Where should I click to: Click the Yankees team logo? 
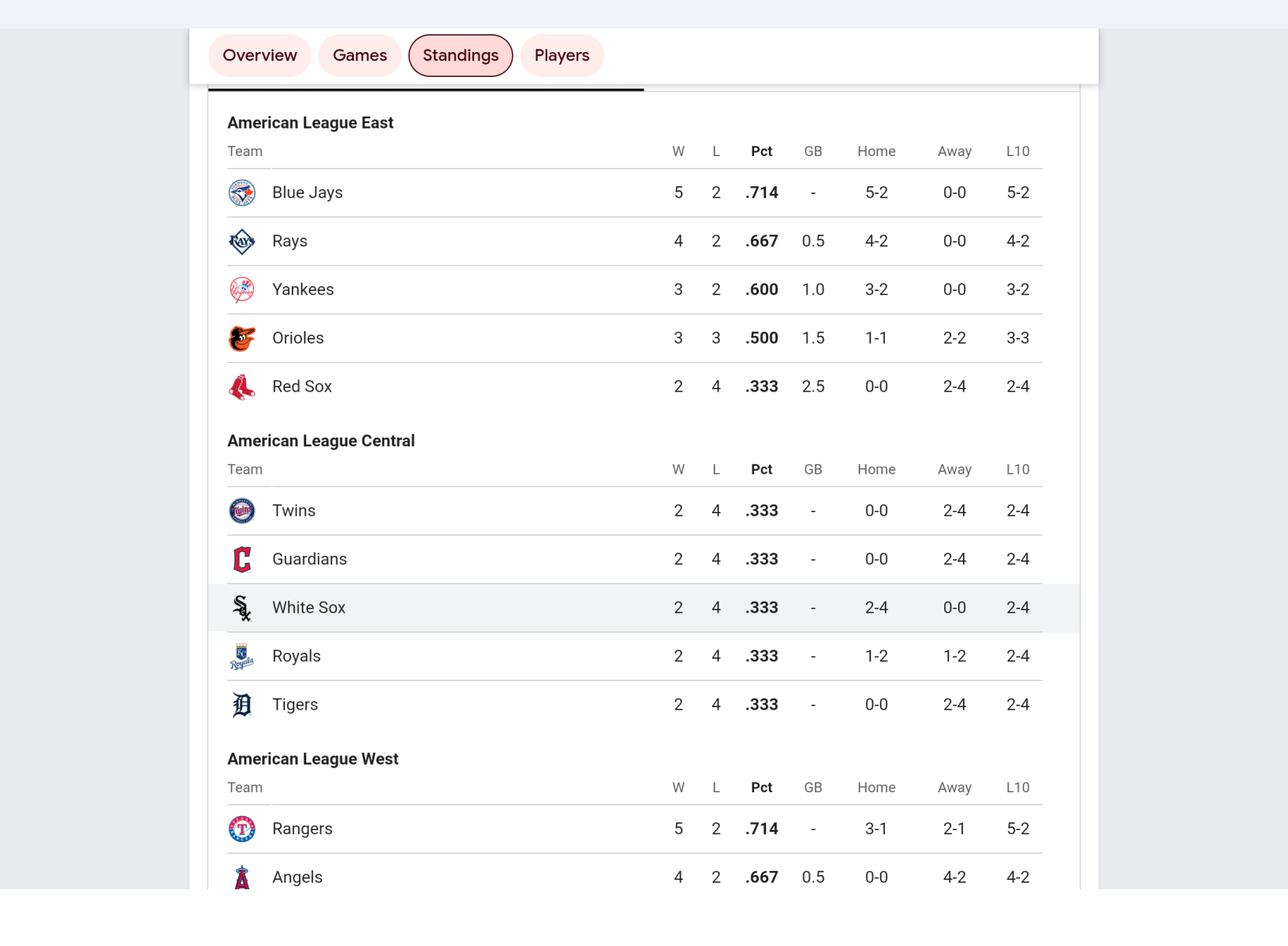(x=242, y=290)
